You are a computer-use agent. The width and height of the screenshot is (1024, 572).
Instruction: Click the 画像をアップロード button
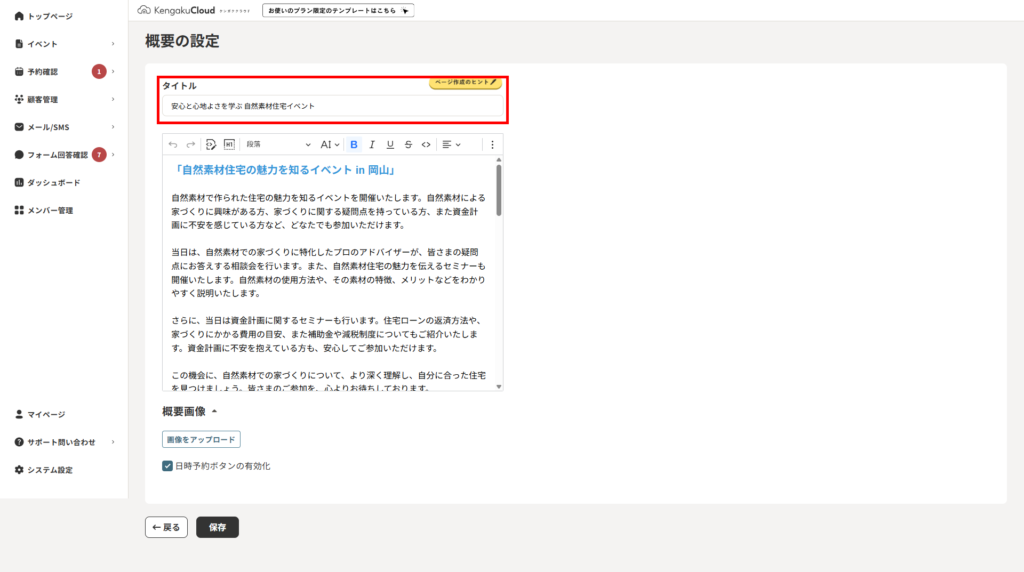201,439
